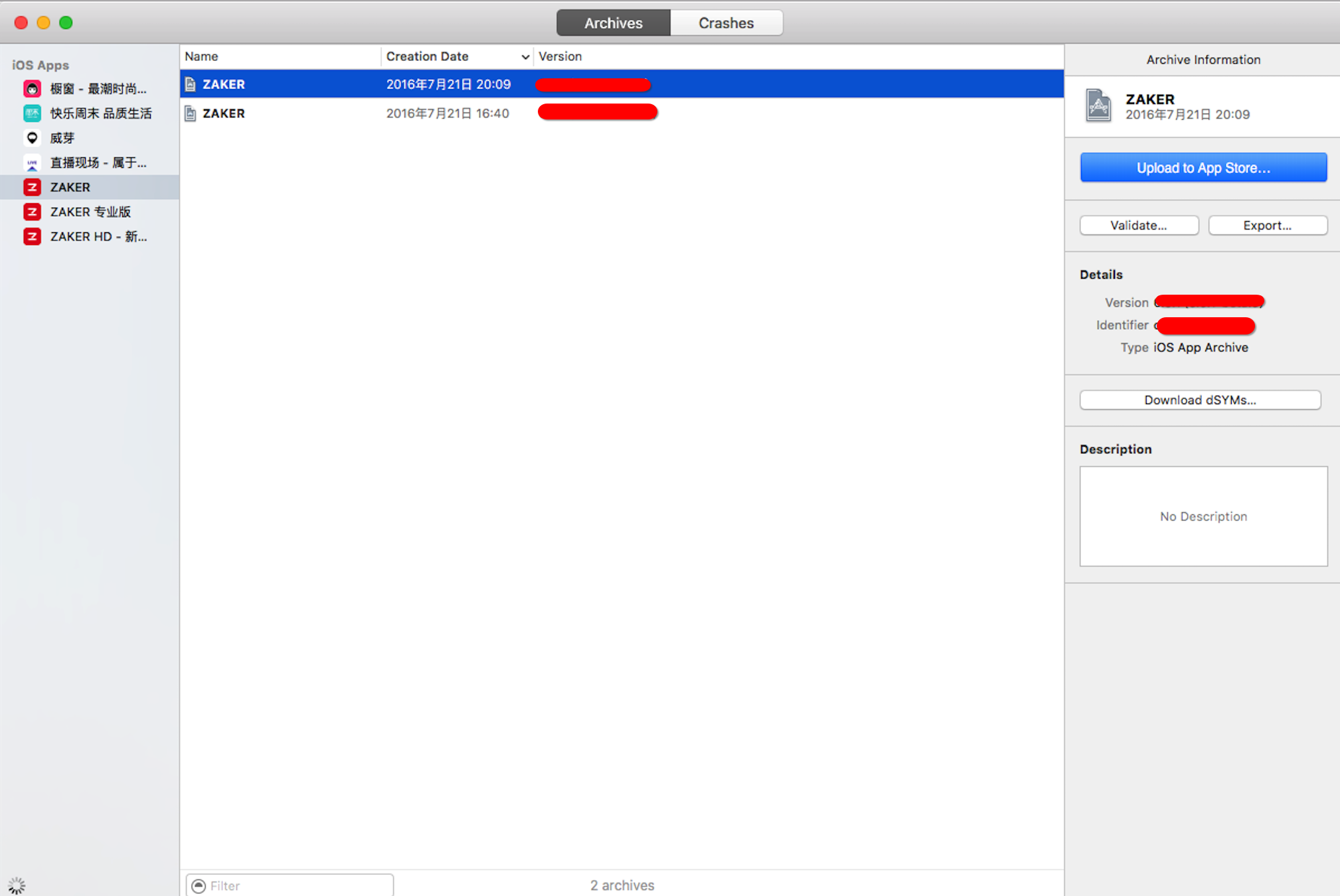Toggle sort order arrow on Creation Date
Image resolution: width=1340 pixels, height=896 pixels.
pyautogui.click(x=525, y=57)
